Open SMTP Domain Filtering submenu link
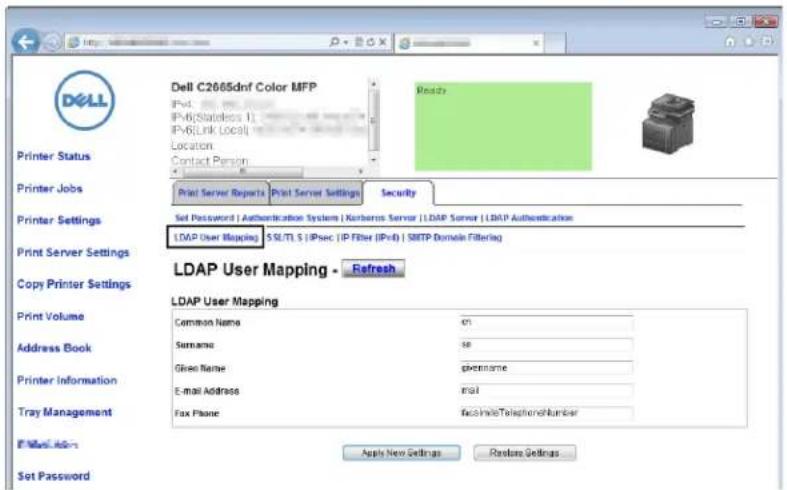 [x=455, y=237]
